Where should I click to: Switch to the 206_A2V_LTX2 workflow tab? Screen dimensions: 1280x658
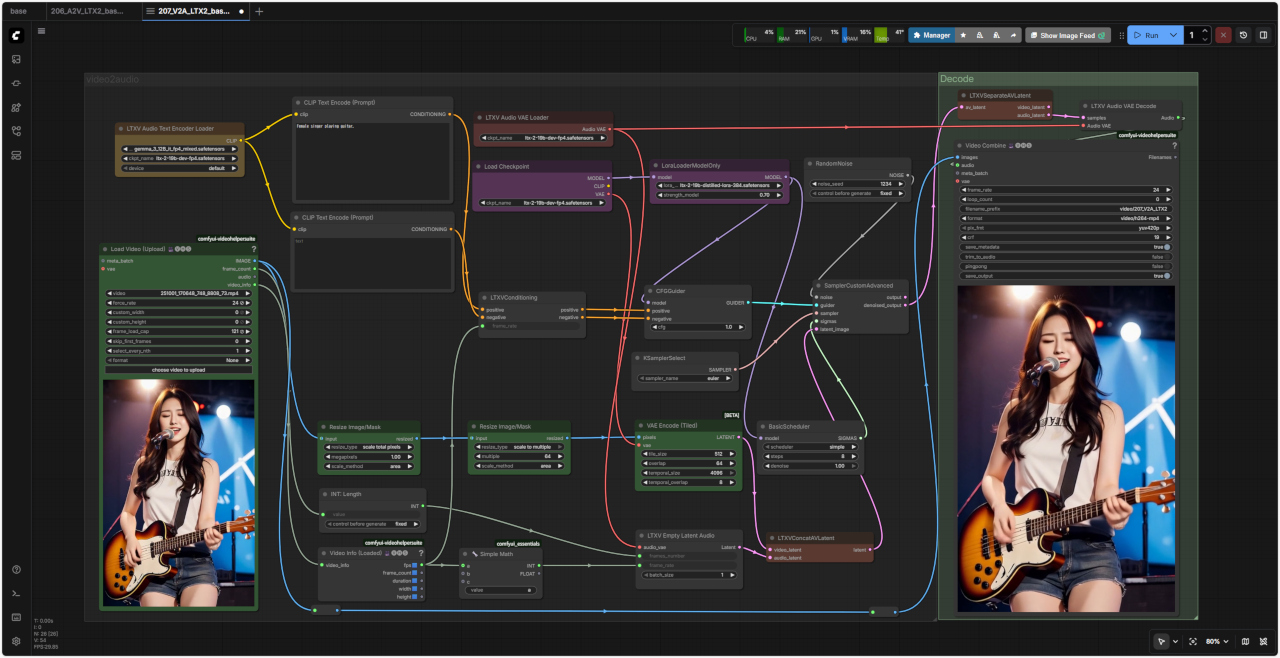point(87,11)
